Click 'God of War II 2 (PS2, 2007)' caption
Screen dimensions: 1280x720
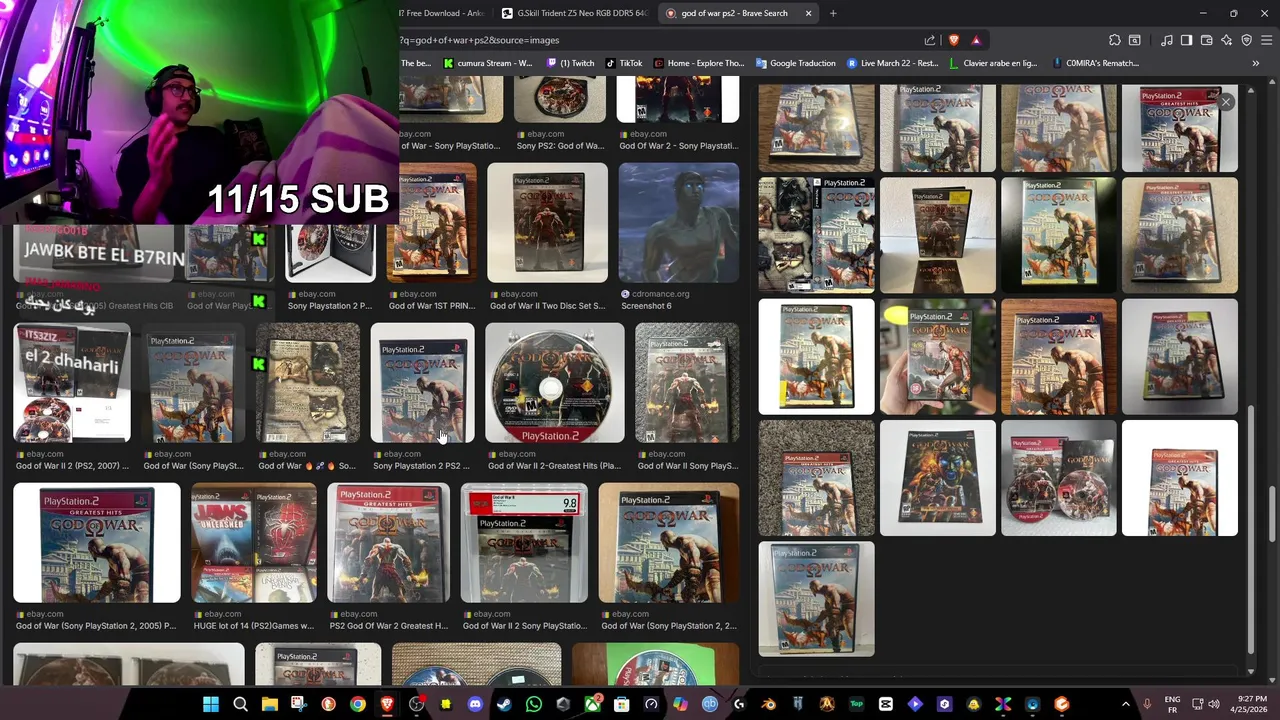pyautogui.click(x=72, y=466)
